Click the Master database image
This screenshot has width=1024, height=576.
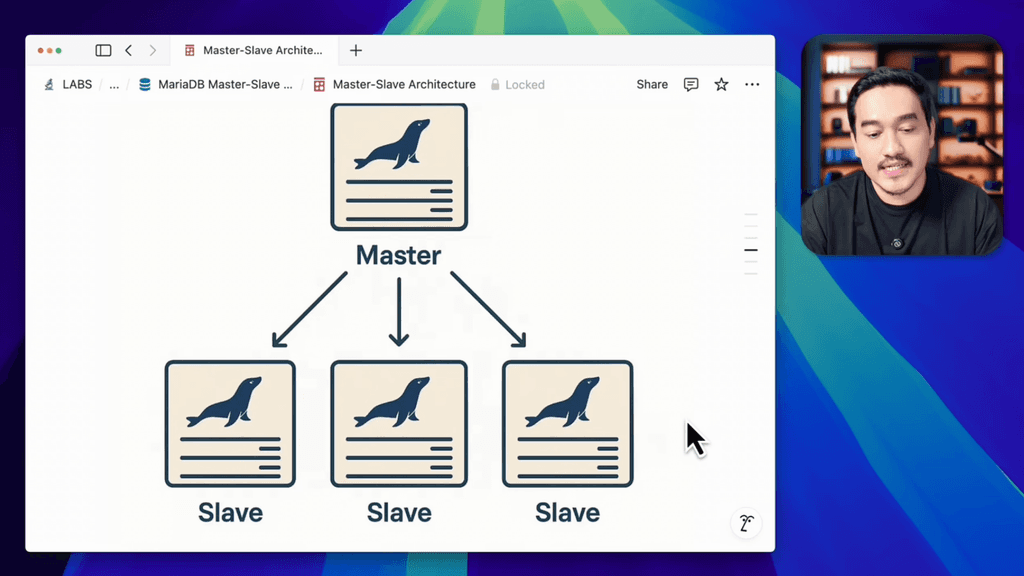tap(399, 167)
